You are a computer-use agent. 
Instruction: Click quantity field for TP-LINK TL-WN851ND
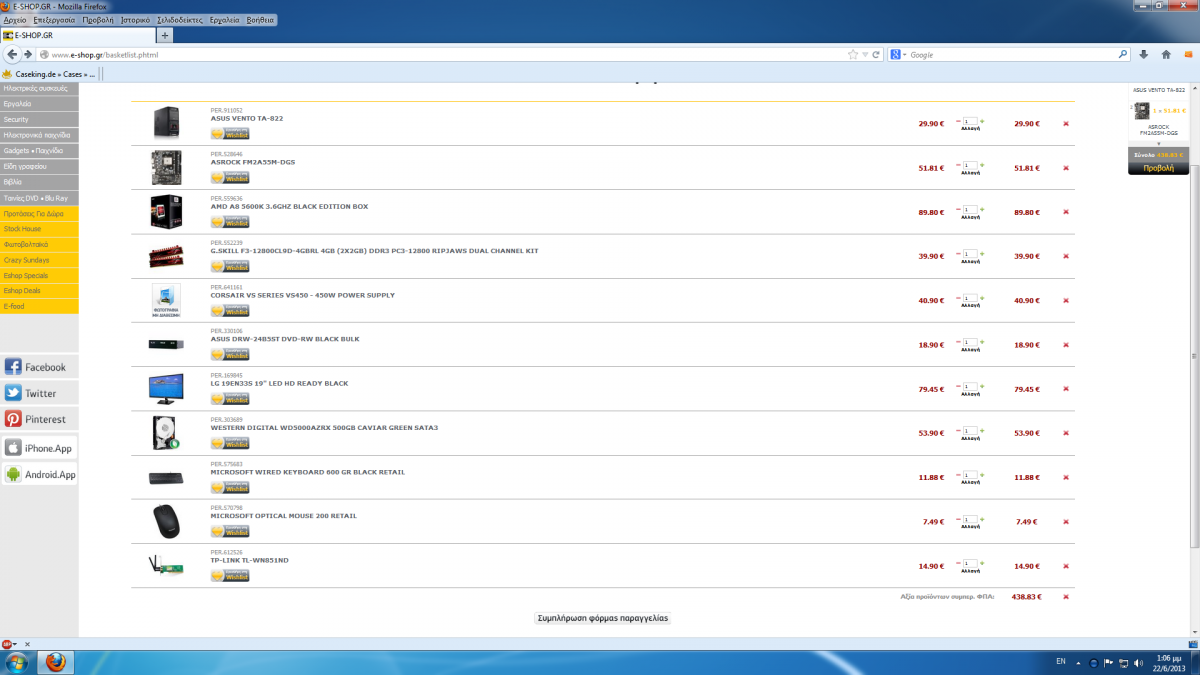pyautogui.click(x=970, y=564)
